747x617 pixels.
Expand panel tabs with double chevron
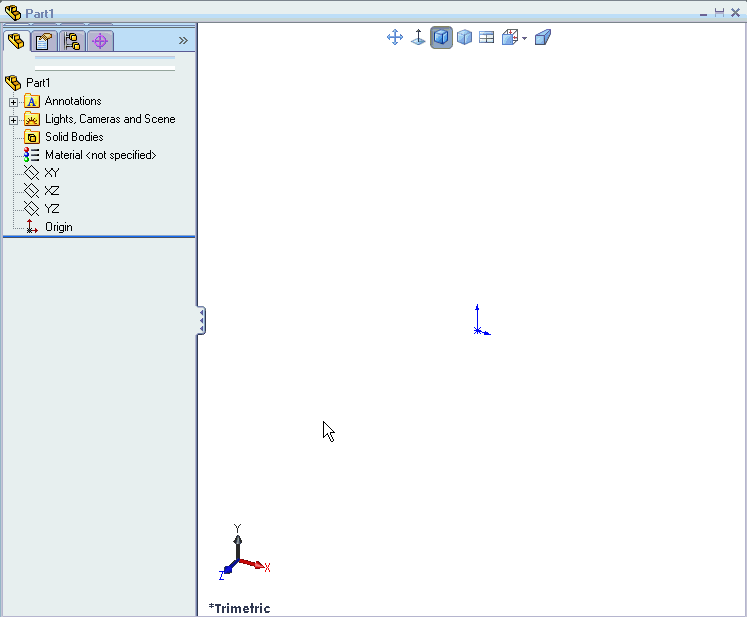tap(183, 41)
